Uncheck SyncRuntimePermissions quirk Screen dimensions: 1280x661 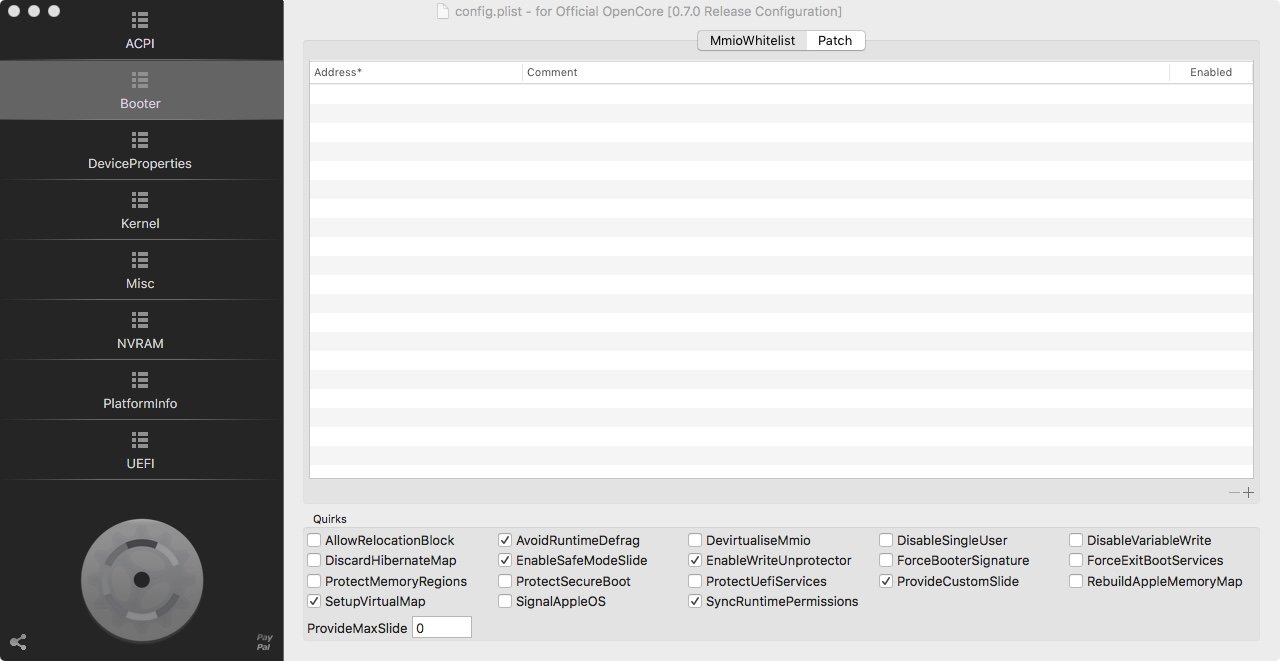pyautogui.click(x=696, y=601)
